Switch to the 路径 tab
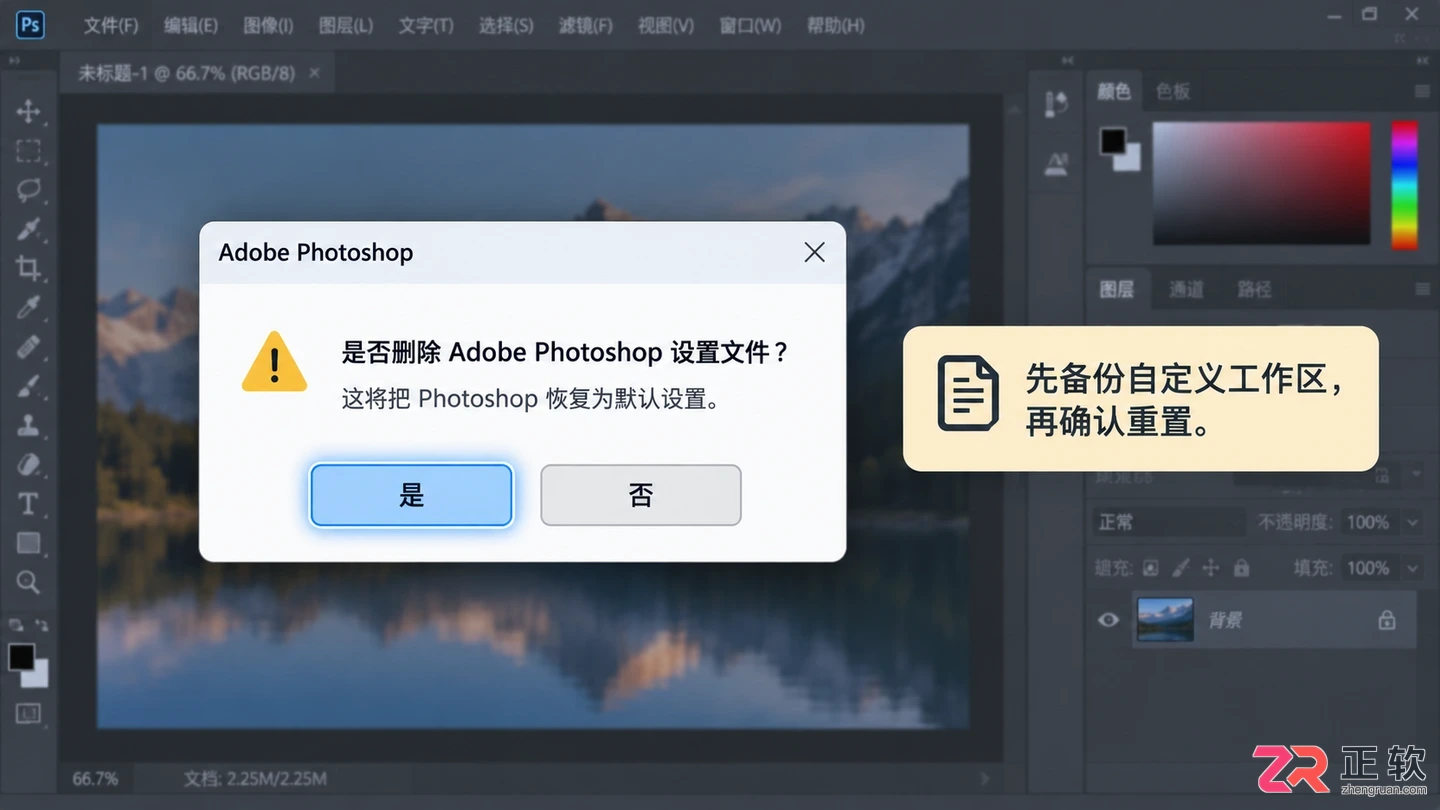The image size is (1440, 810). [x=1254, y=289]
